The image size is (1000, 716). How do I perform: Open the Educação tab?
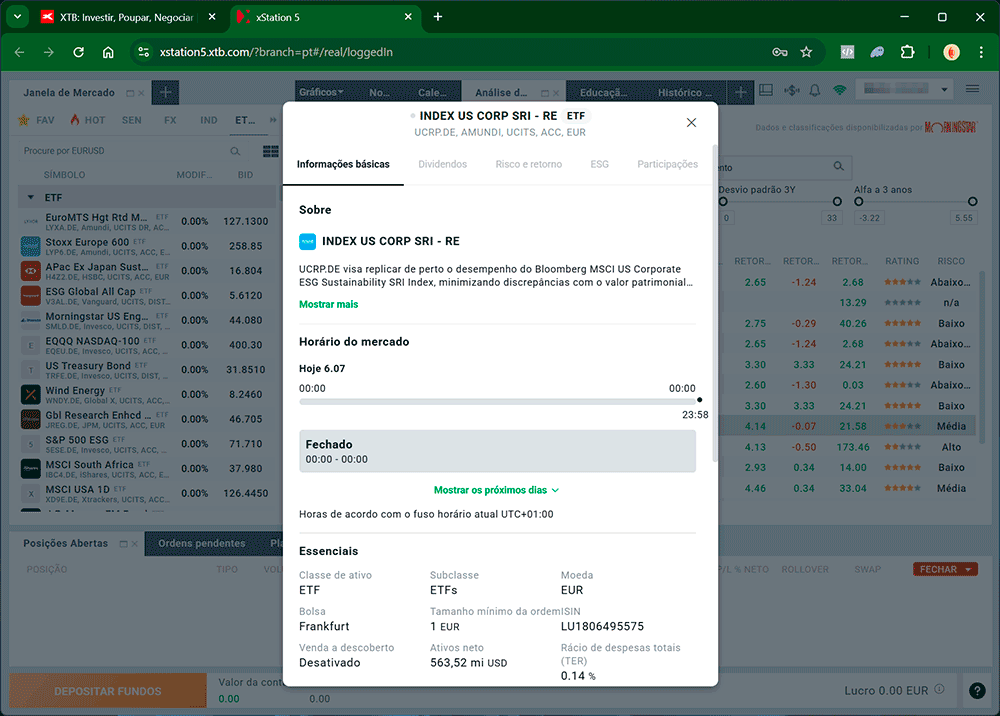coord(603,92)
